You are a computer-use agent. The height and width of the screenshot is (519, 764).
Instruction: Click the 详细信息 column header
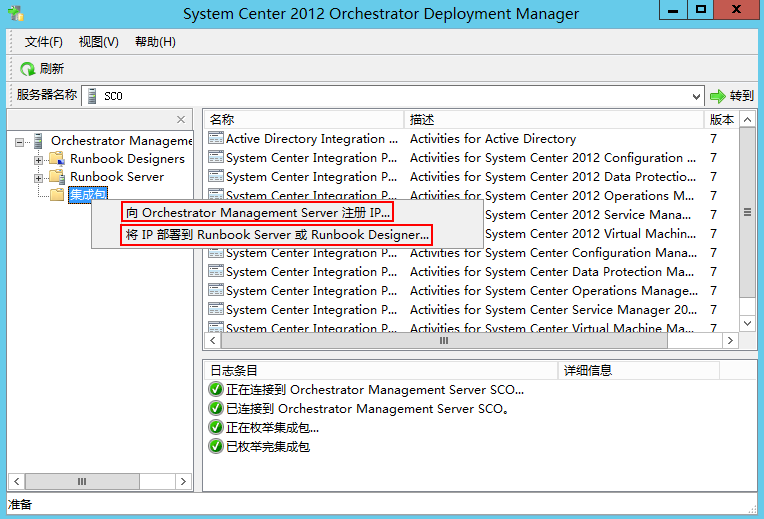pyautogui.click(x=639, y=371)
